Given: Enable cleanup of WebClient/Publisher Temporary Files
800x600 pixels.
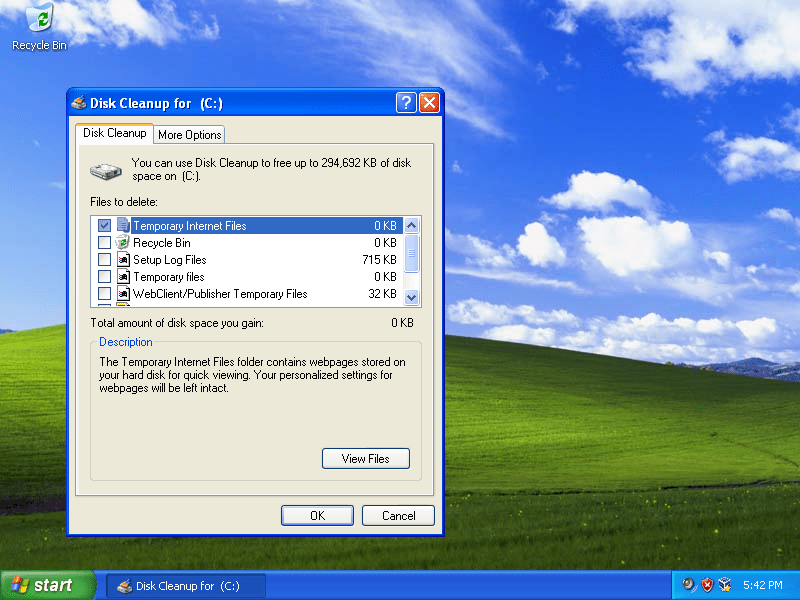Looking at the screenshot, I should click(104, 293).
